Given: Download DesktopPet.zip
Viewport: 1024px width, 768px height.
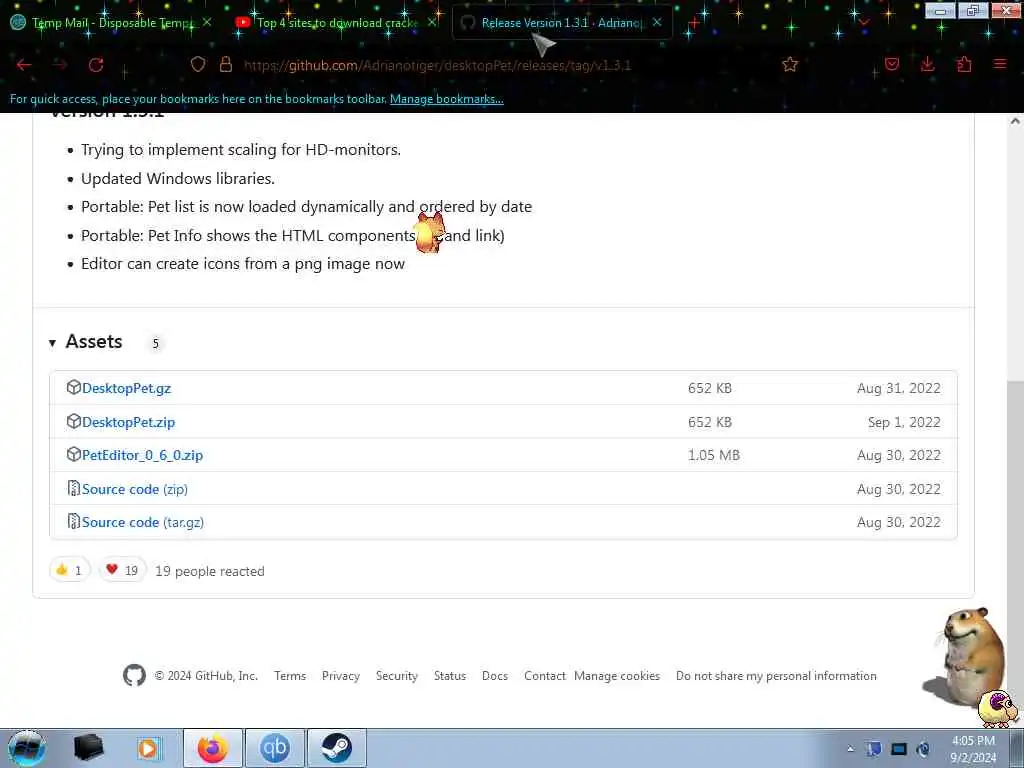Looking at the screenshot, I should (129, 422).
